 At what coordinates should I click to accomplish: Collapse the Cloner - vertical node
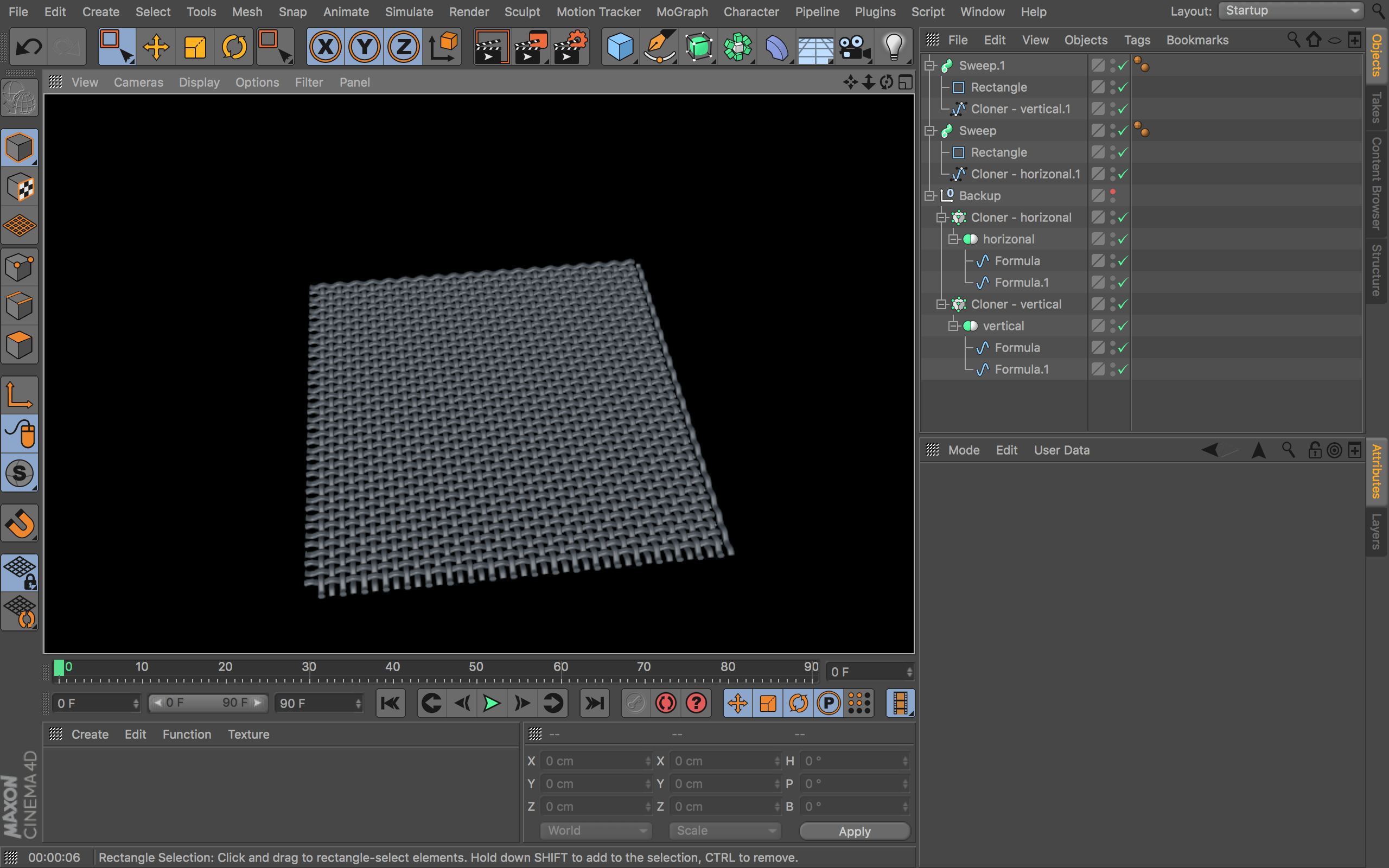[x=941, y=304]
